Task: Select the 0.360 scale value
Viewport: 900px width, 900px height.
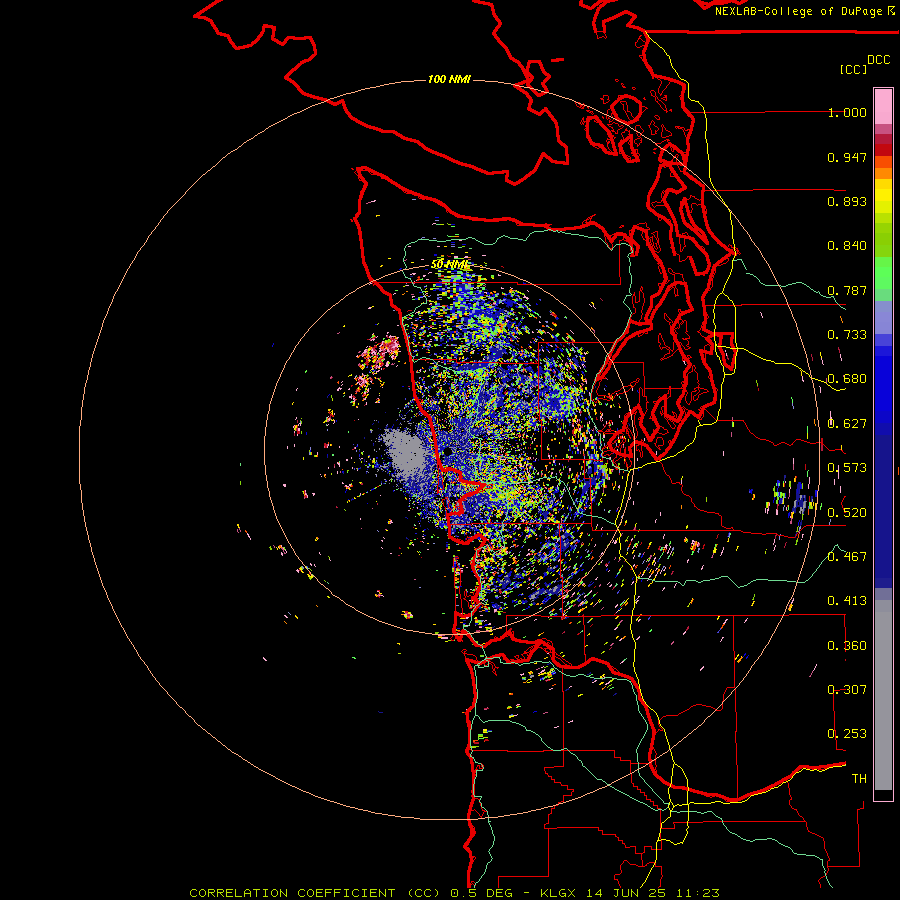Action: [847, 646]
